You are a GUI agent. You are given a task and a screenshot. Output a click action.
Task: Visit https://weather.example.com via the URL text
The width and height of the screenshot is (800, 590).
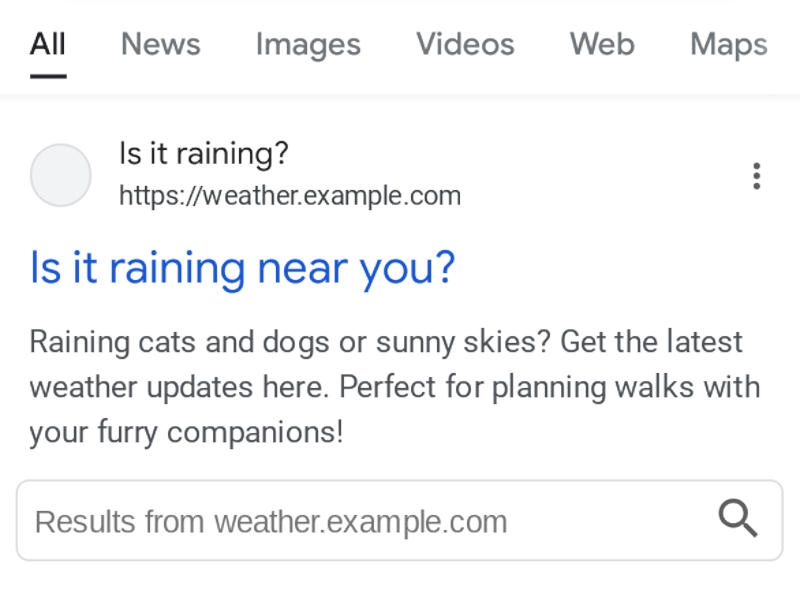pyautogui.click(x=291, y=195)
